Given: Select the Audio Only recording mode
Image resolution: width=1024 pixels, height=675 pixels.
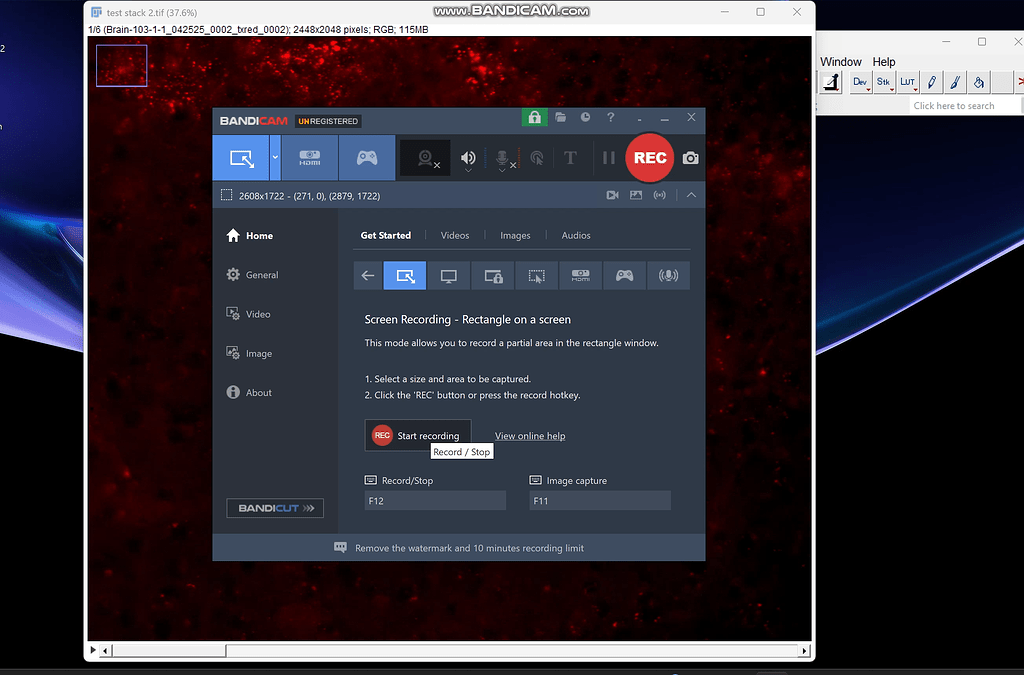Looking at the screenshot, I should coord(668,275).
